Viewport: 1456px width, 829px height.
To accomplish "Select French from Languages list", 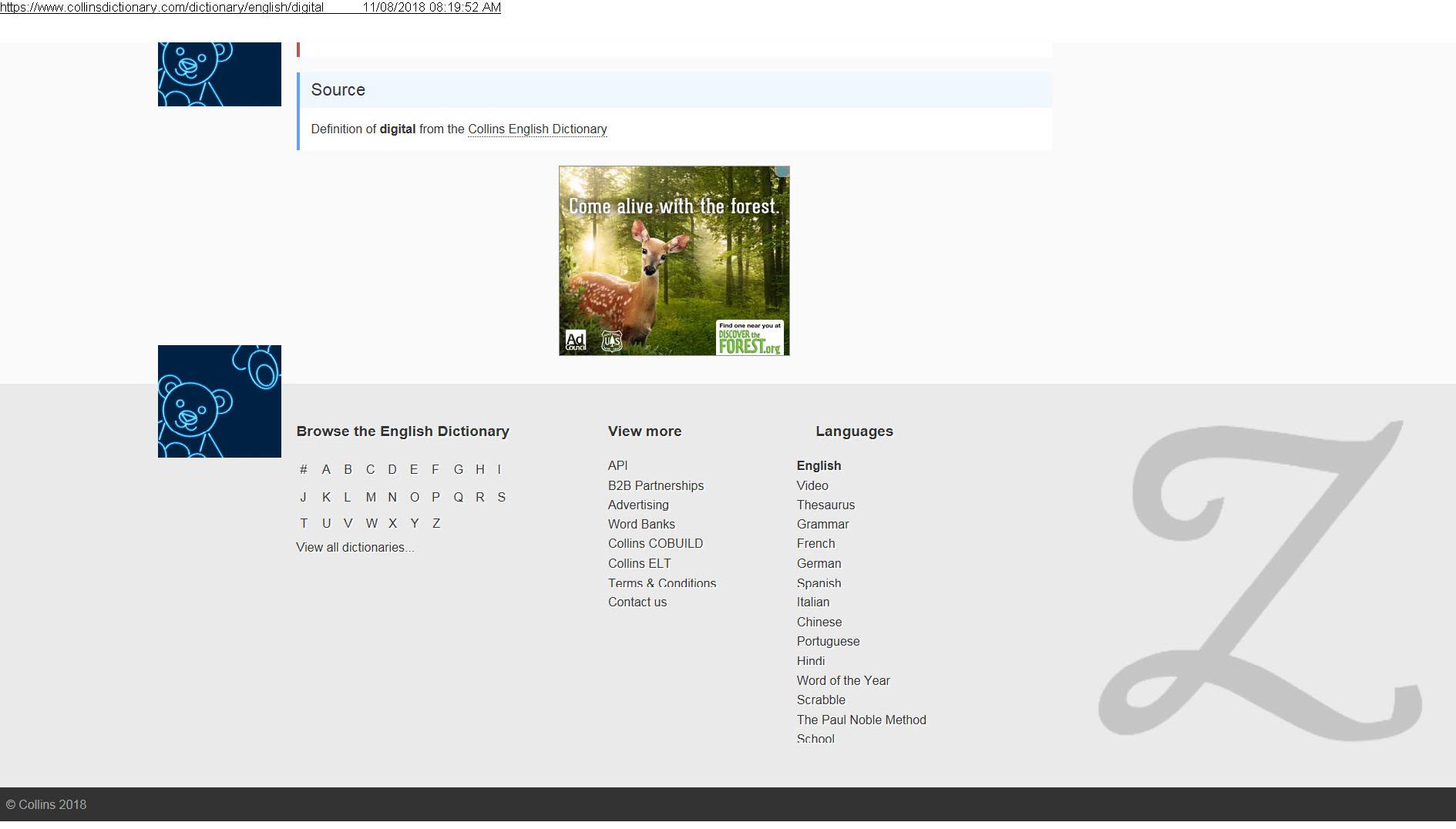I will coord(815,543).
